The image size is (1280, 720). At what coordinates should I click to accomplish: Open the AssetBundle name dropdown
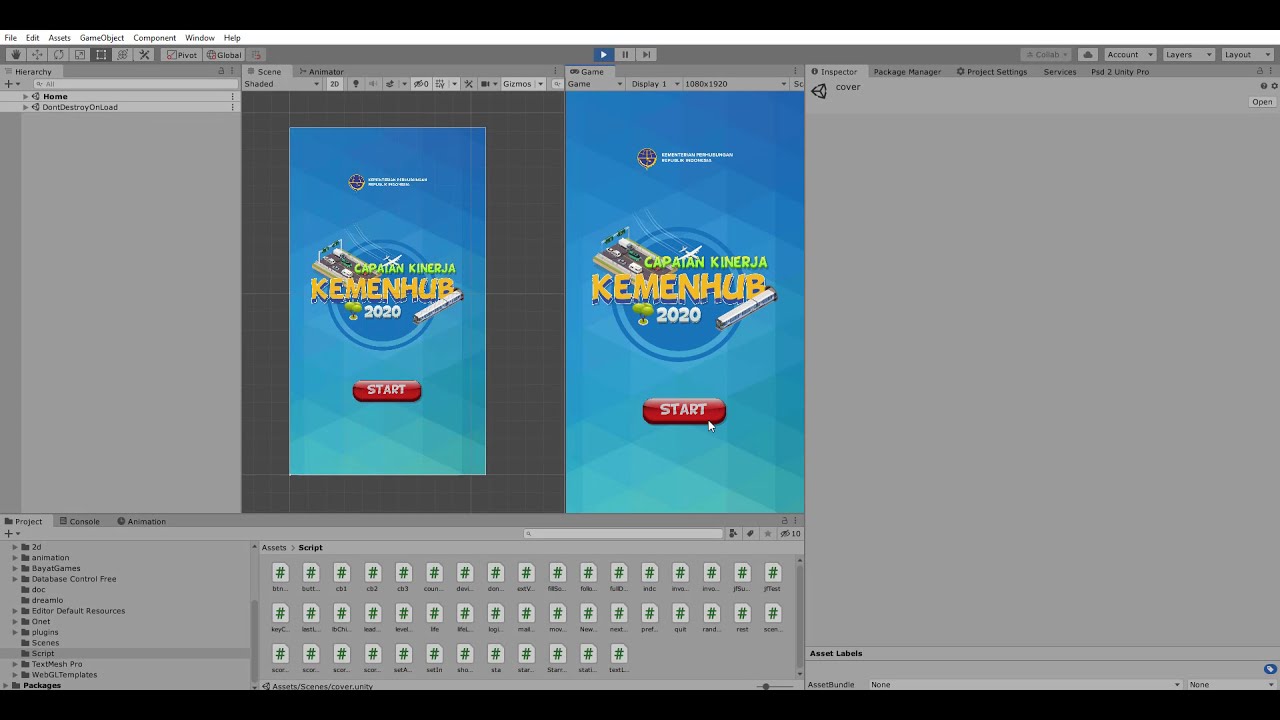click(x=1025, y=685)
